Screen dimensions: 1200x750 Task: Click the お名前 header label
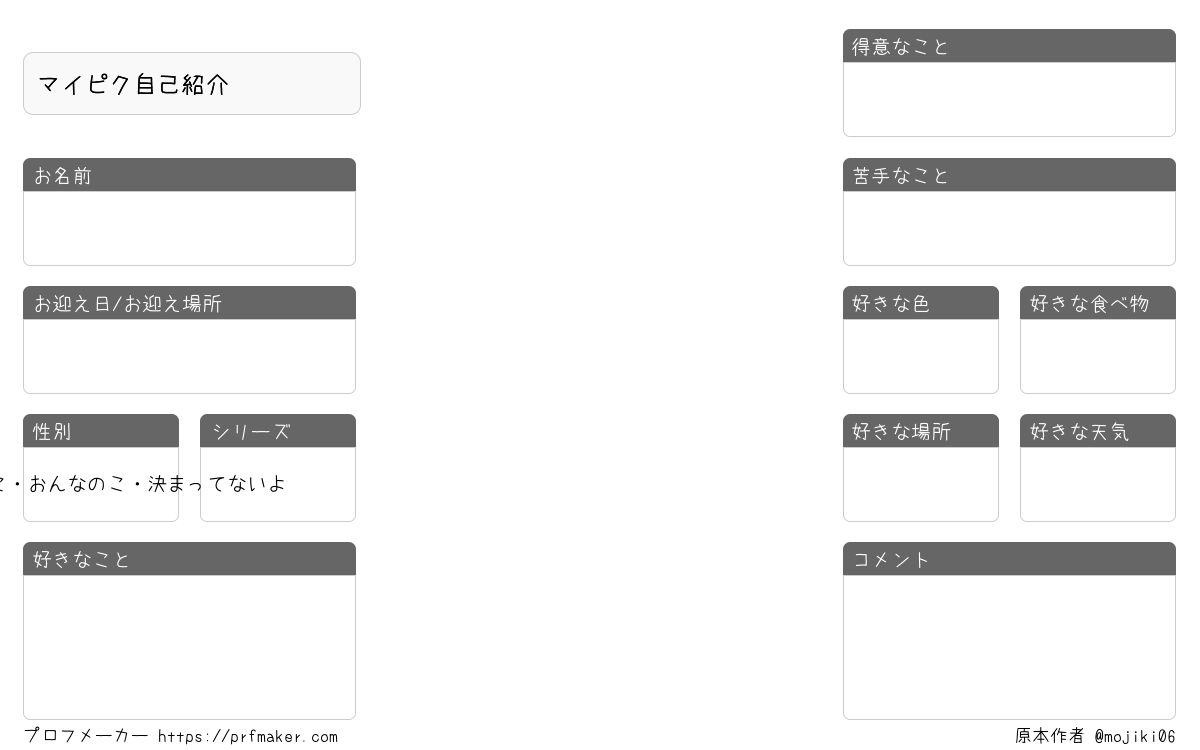click(63, 175)
